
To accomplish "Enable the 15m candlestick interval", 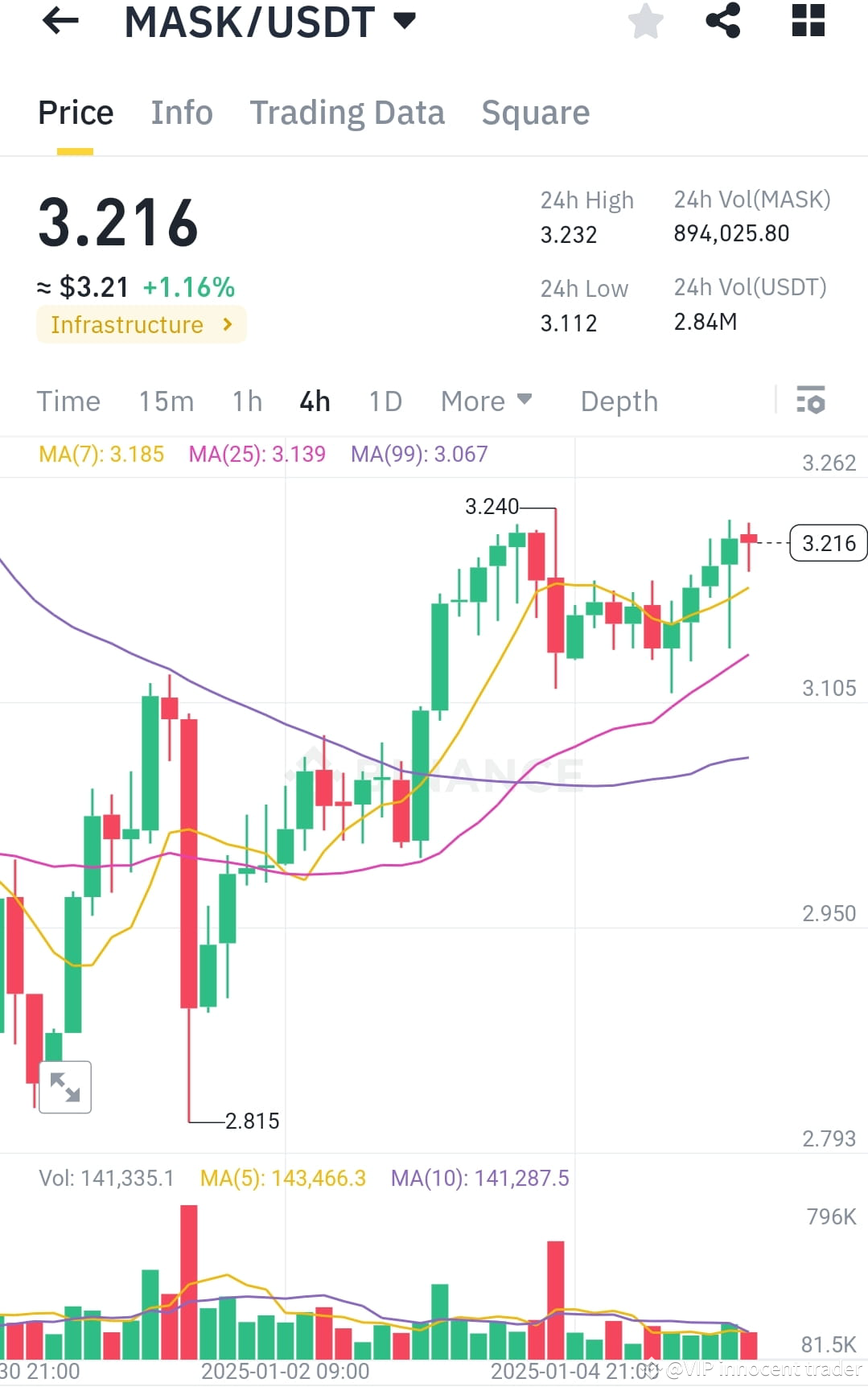I will point(167,400).
